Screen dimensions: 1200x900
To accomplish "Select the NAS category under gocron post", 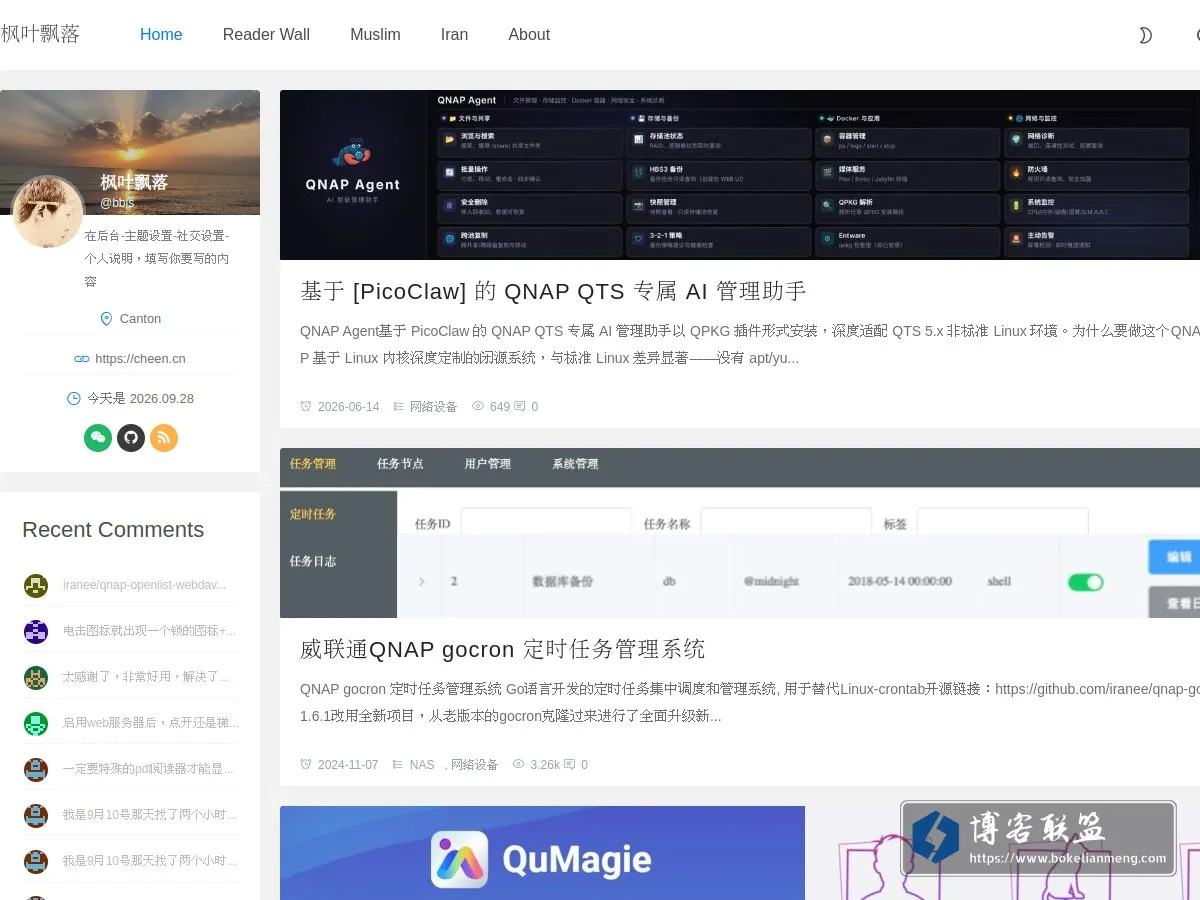I will [422, 765].
